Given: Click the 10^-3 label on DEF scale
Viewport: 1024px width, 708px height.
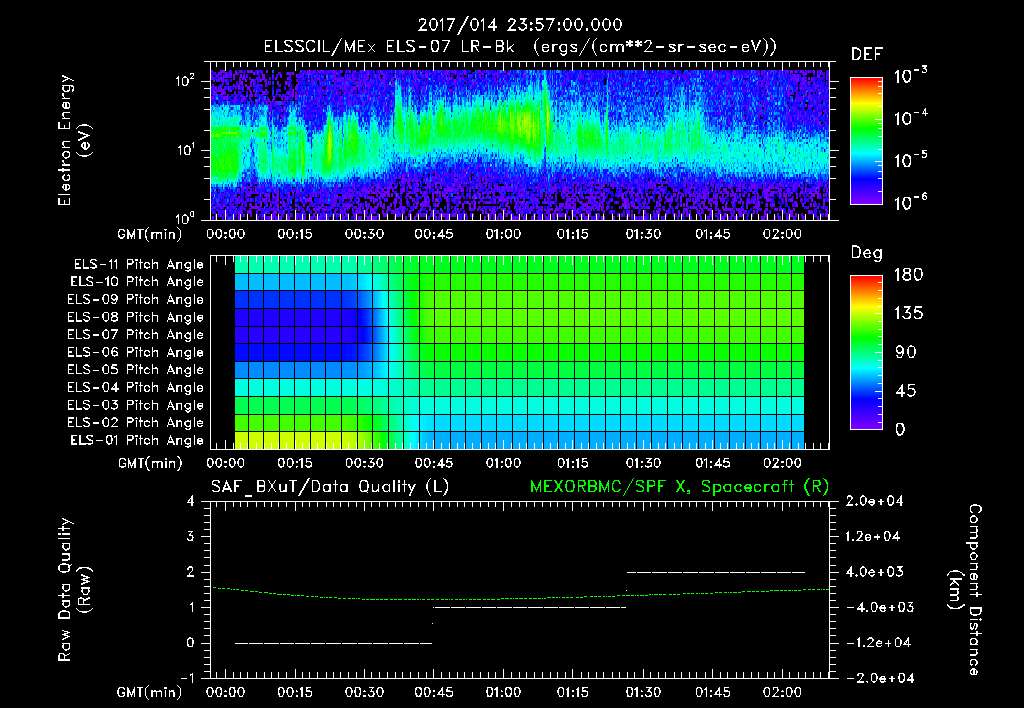Looking at the screenshot, I should (910, 76).
